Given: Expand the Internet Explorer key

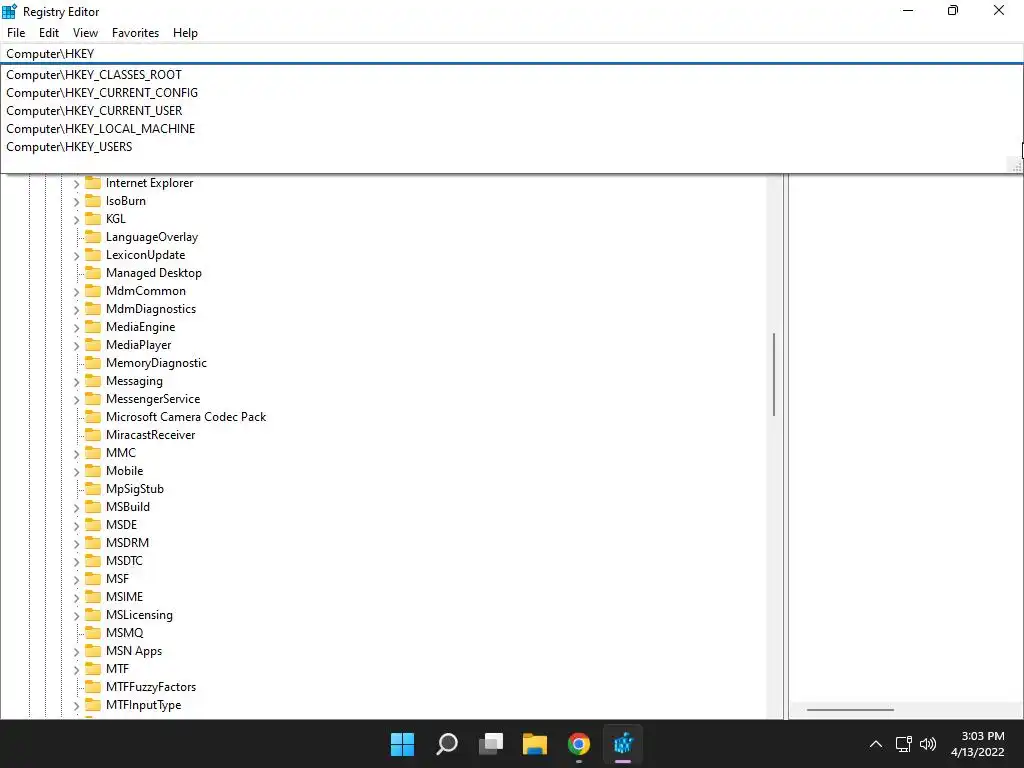Looking at the screenshot, I should (x=76, y=184).
